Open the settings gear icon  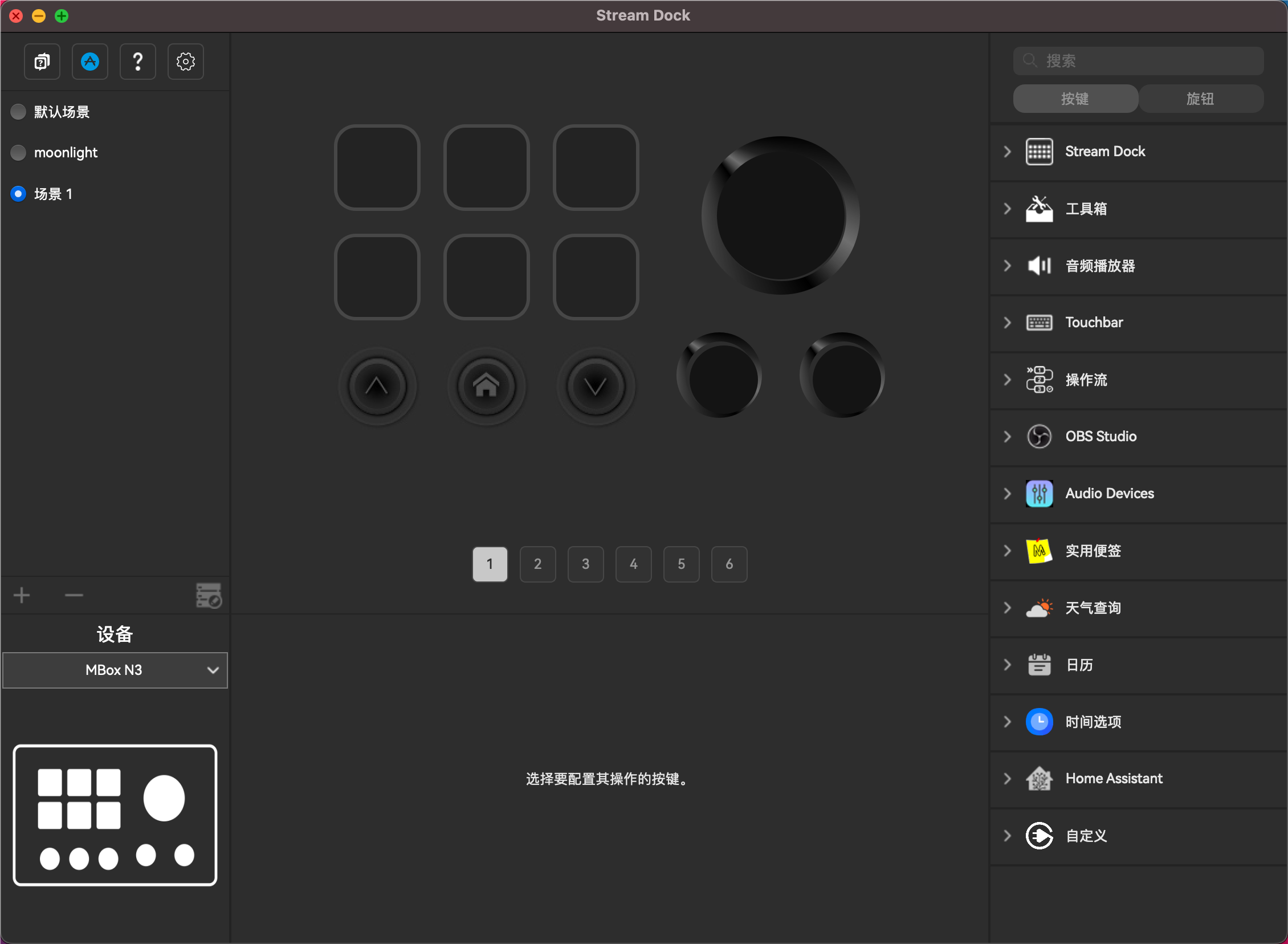click(186, 61)
